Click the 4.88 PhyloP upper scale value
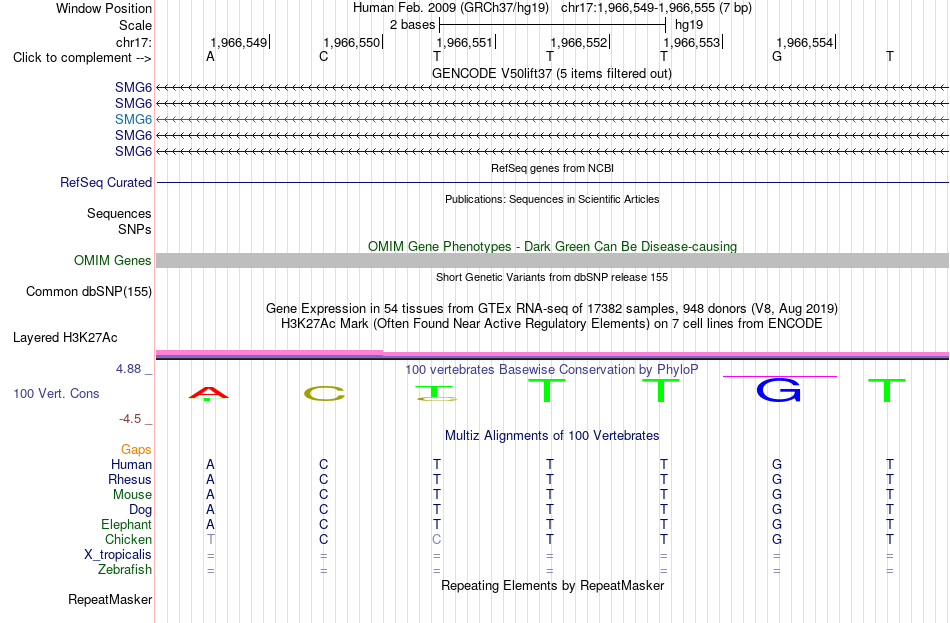 (128, 368)
